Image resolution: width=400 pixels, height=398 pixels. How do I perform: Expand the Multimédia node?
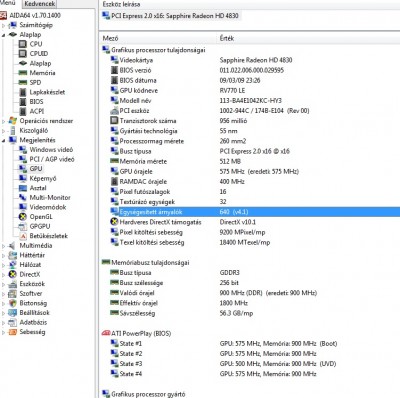[4, 246]
